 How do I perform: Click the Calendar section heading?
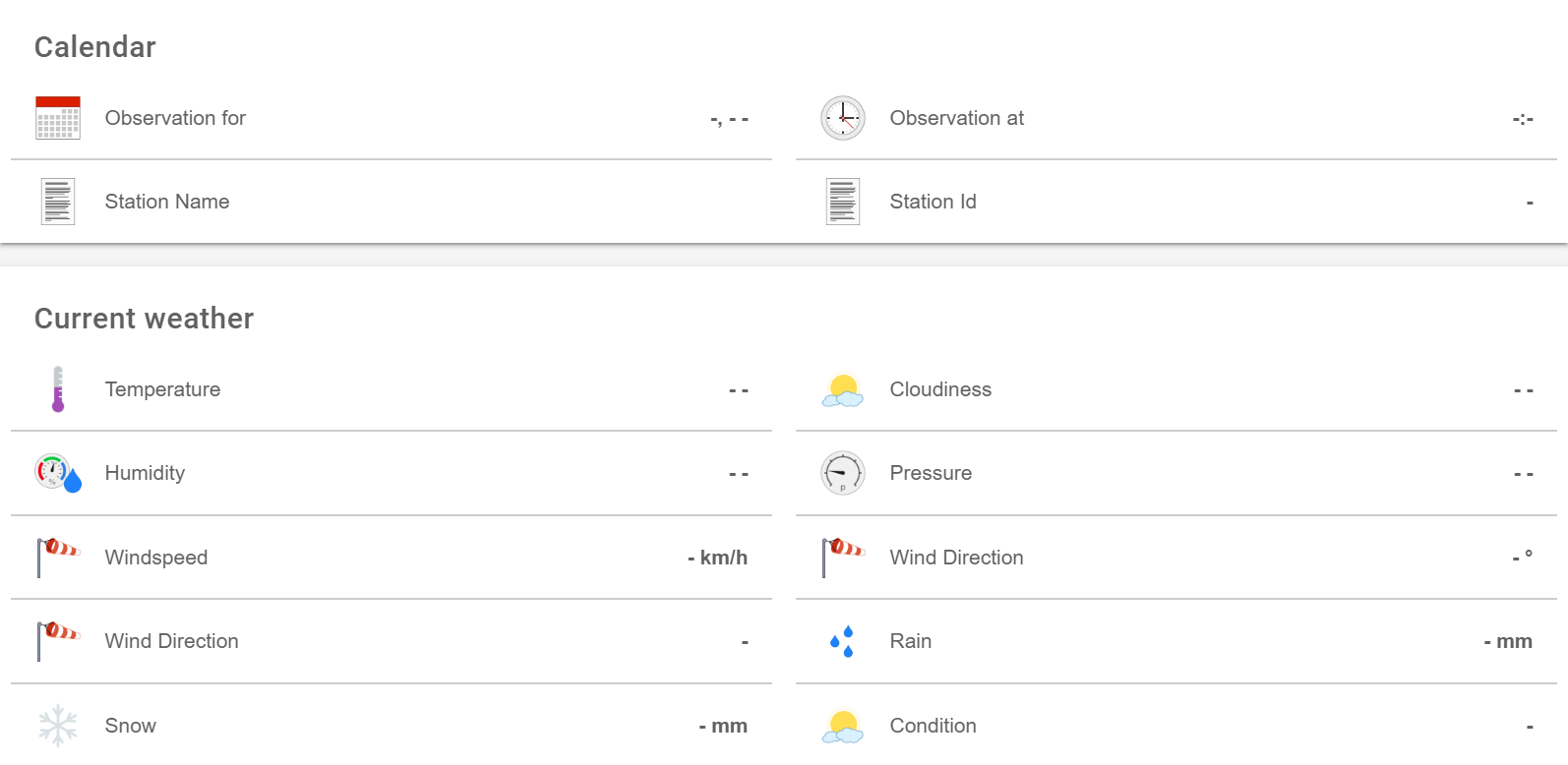click(95, 47)
